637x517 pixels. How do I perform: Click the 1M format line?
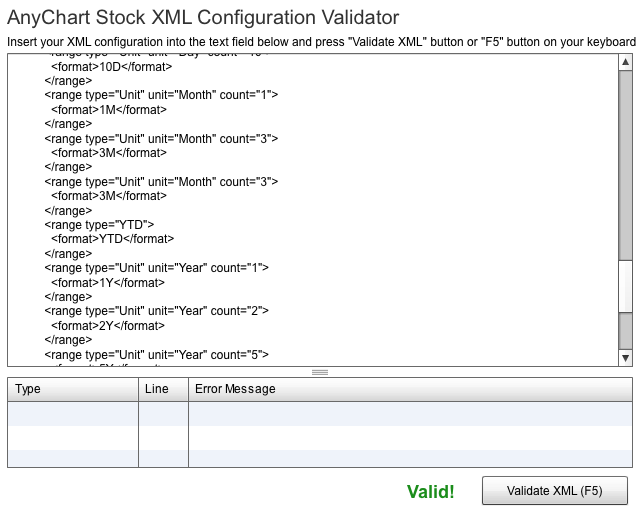pyautogui.click(x=109, y=110)
